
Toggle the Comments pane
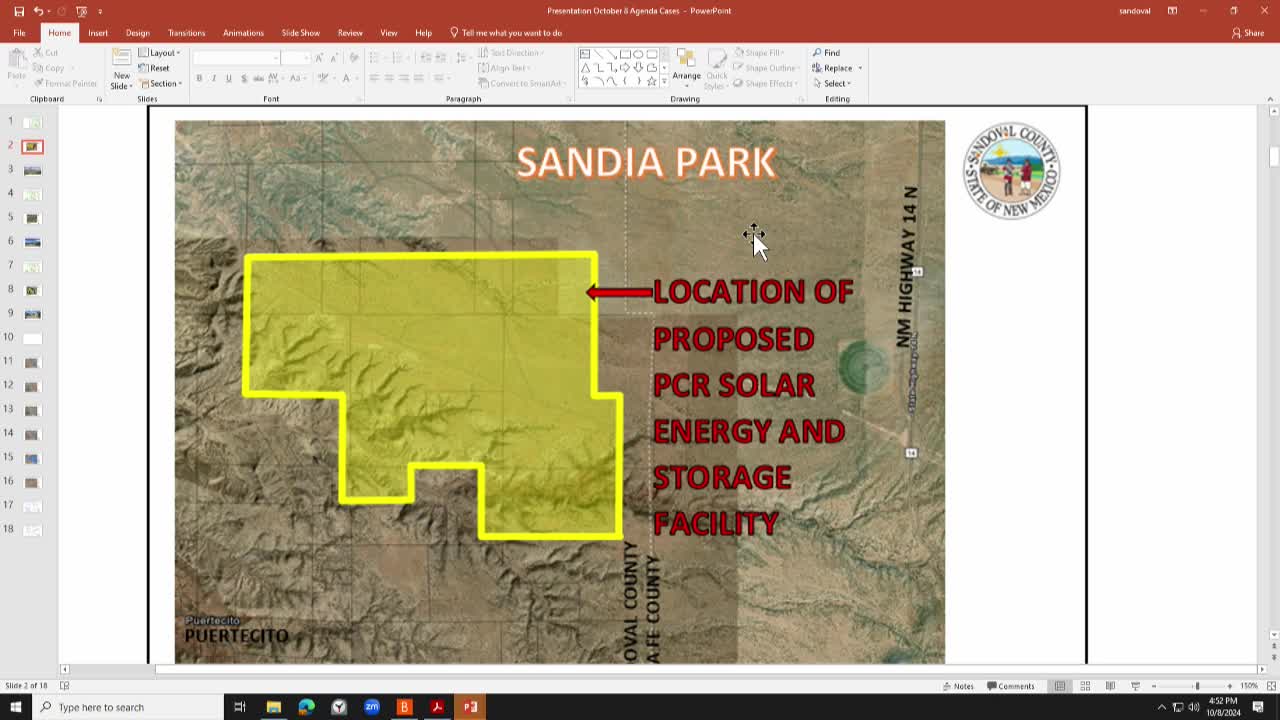pos(1011,686)
